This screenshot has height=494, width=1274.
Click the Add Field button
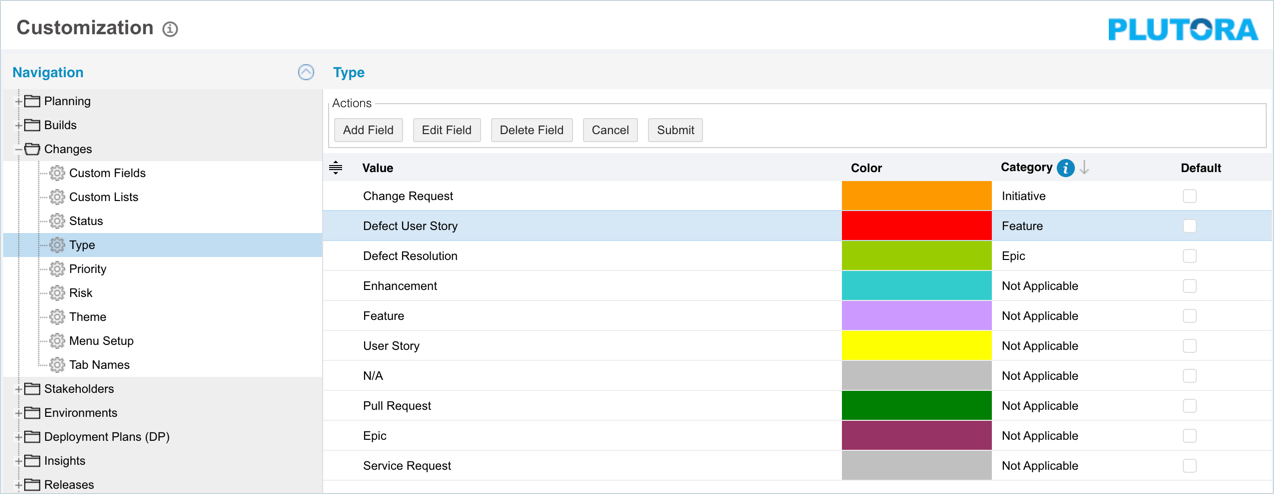pyautogui.click(x=368, y=130)
